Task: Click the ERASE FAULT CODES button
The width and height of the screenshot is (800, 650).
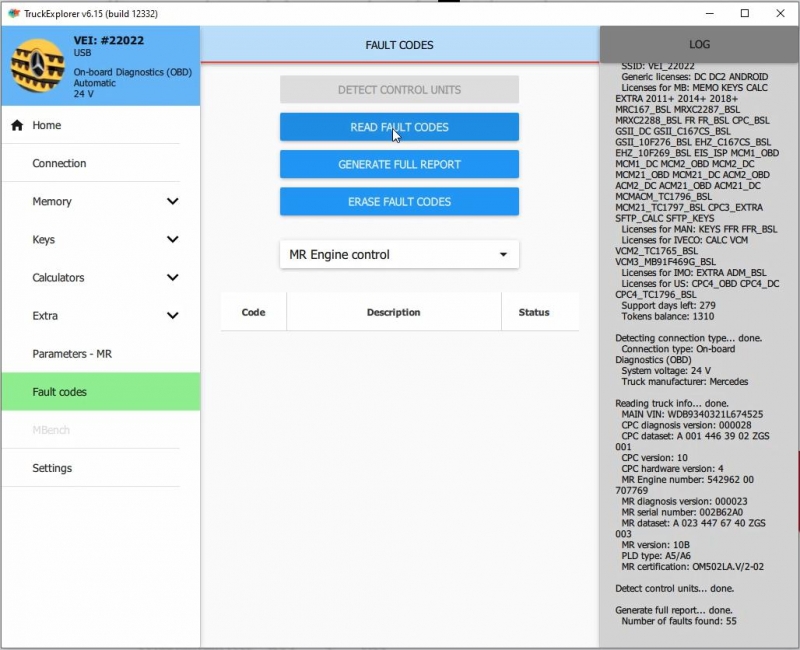Action: tap(399, 202)
